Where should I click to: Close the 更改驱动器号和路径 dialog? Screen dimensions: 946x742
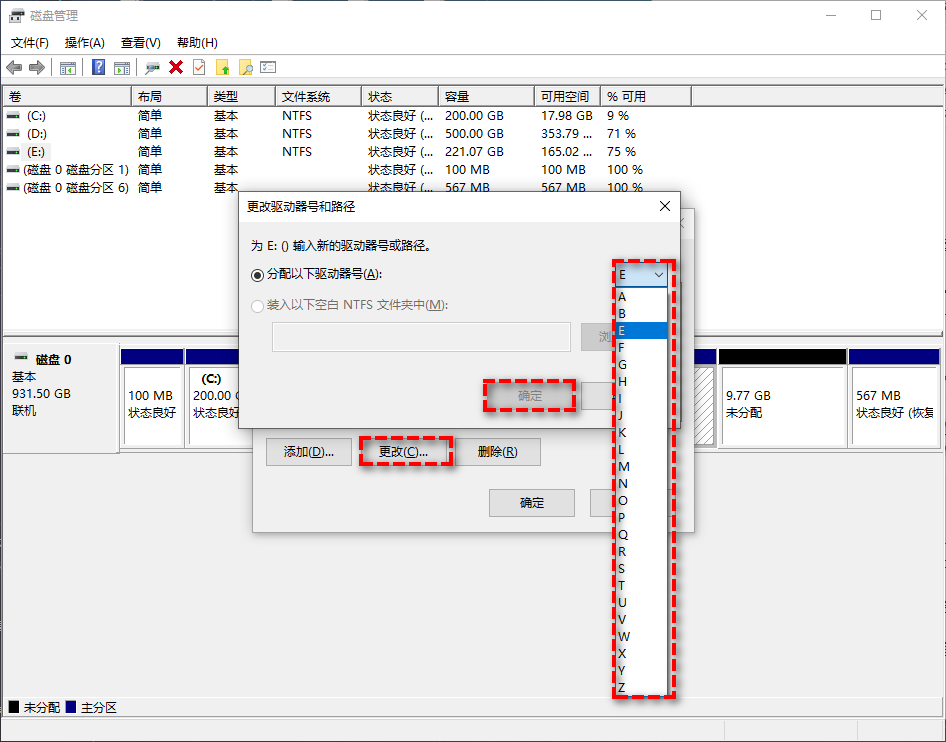point(665,206)
